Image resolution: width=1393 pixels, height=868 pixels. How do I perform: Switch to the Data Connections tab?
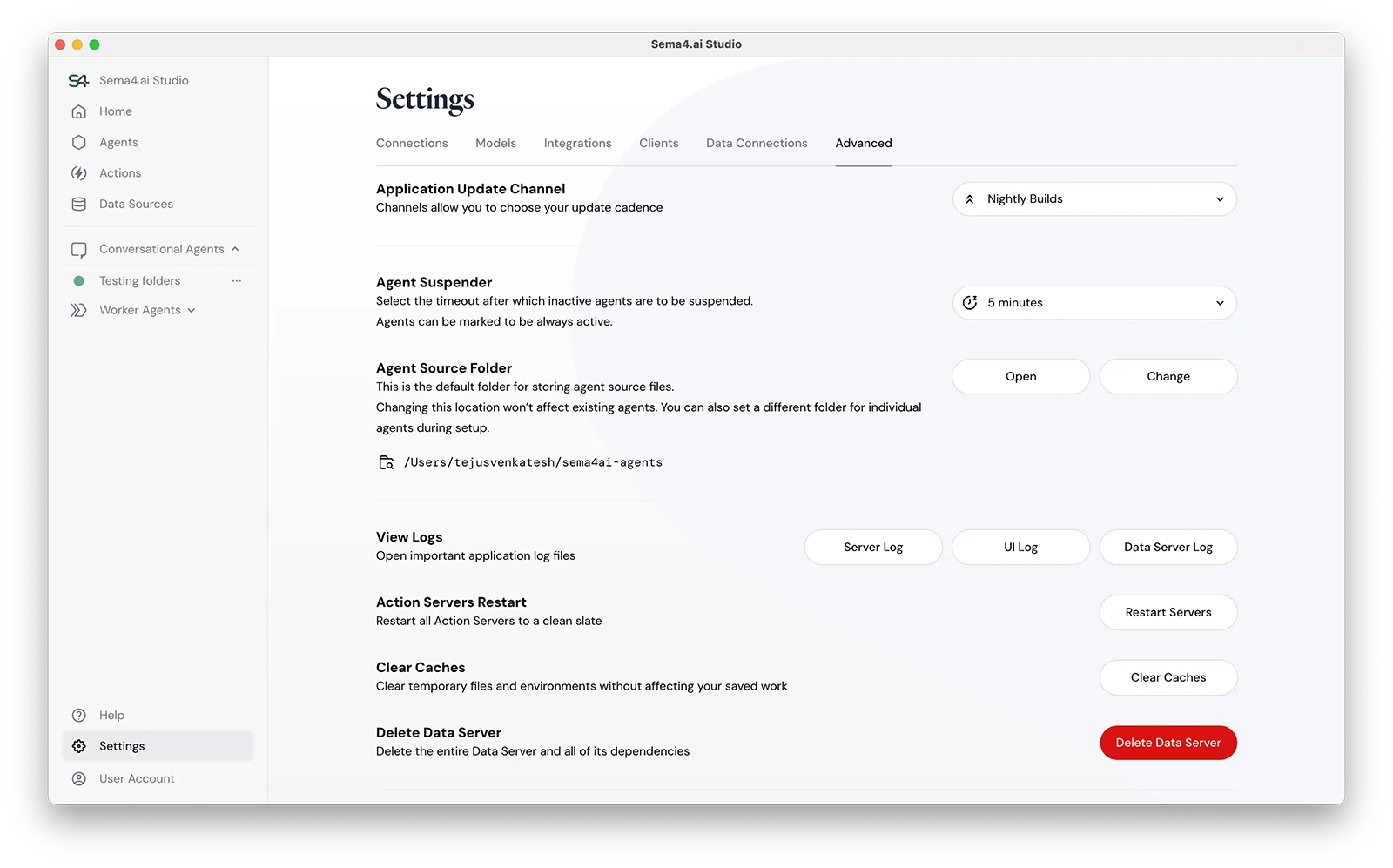point(756,143)
